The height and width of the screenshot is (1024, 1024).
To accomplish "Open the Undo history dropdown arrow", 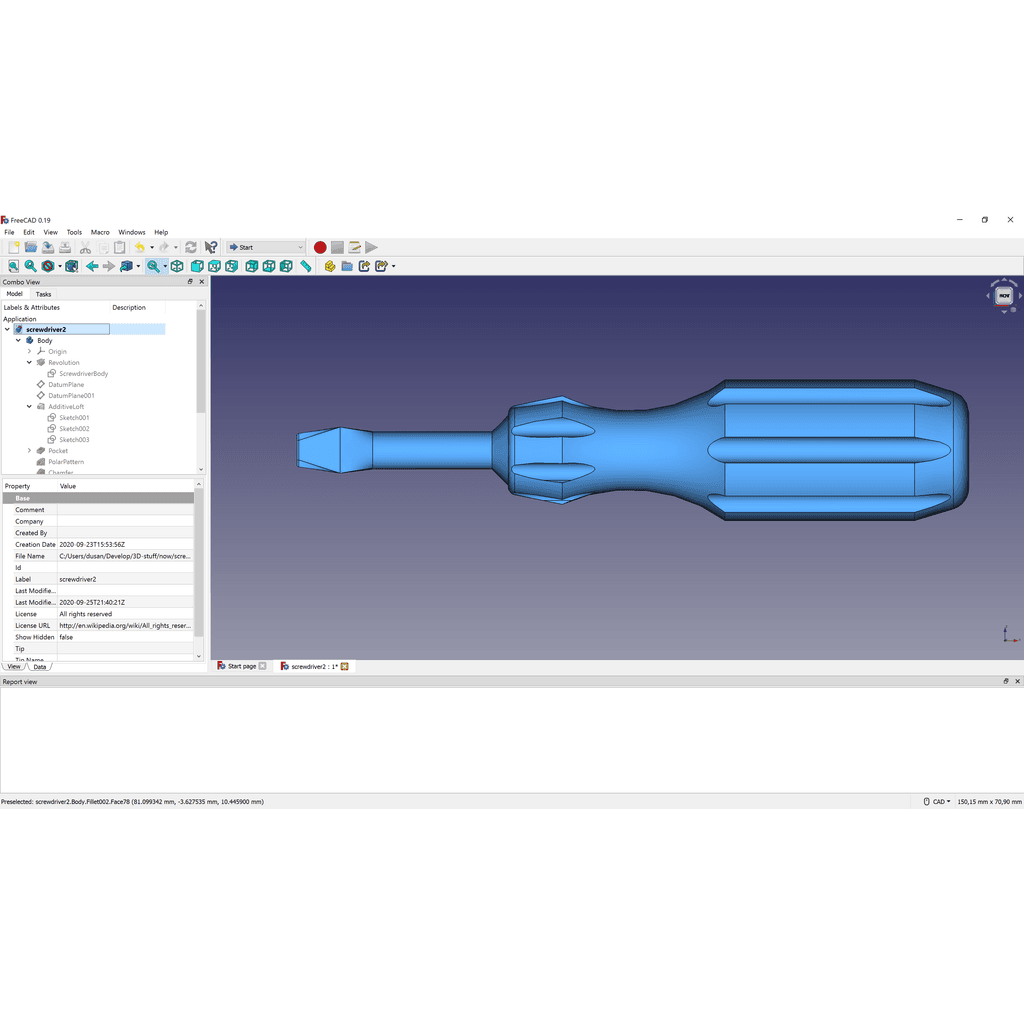I will click(x=152, y=248).
